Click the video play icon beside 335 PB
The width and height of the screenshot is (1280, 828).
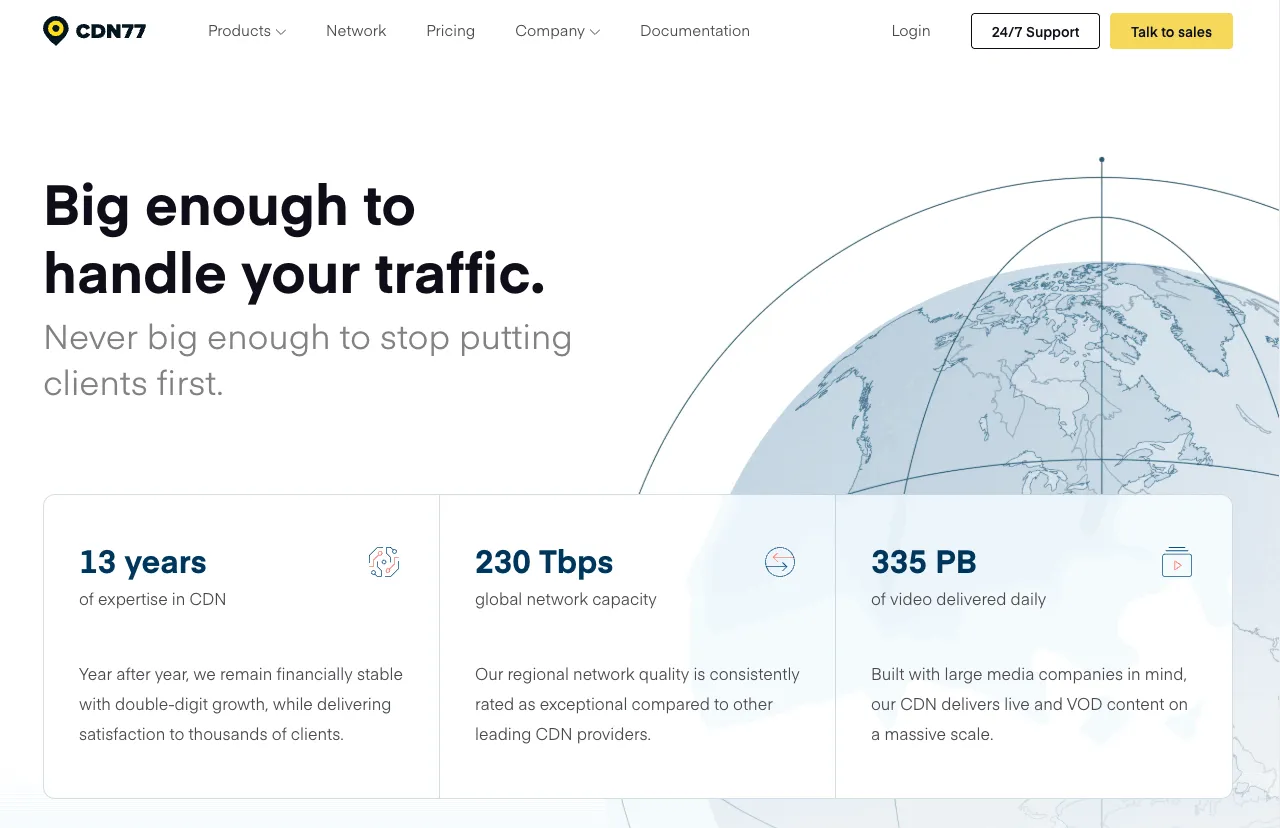click(x=1177, y=562)
